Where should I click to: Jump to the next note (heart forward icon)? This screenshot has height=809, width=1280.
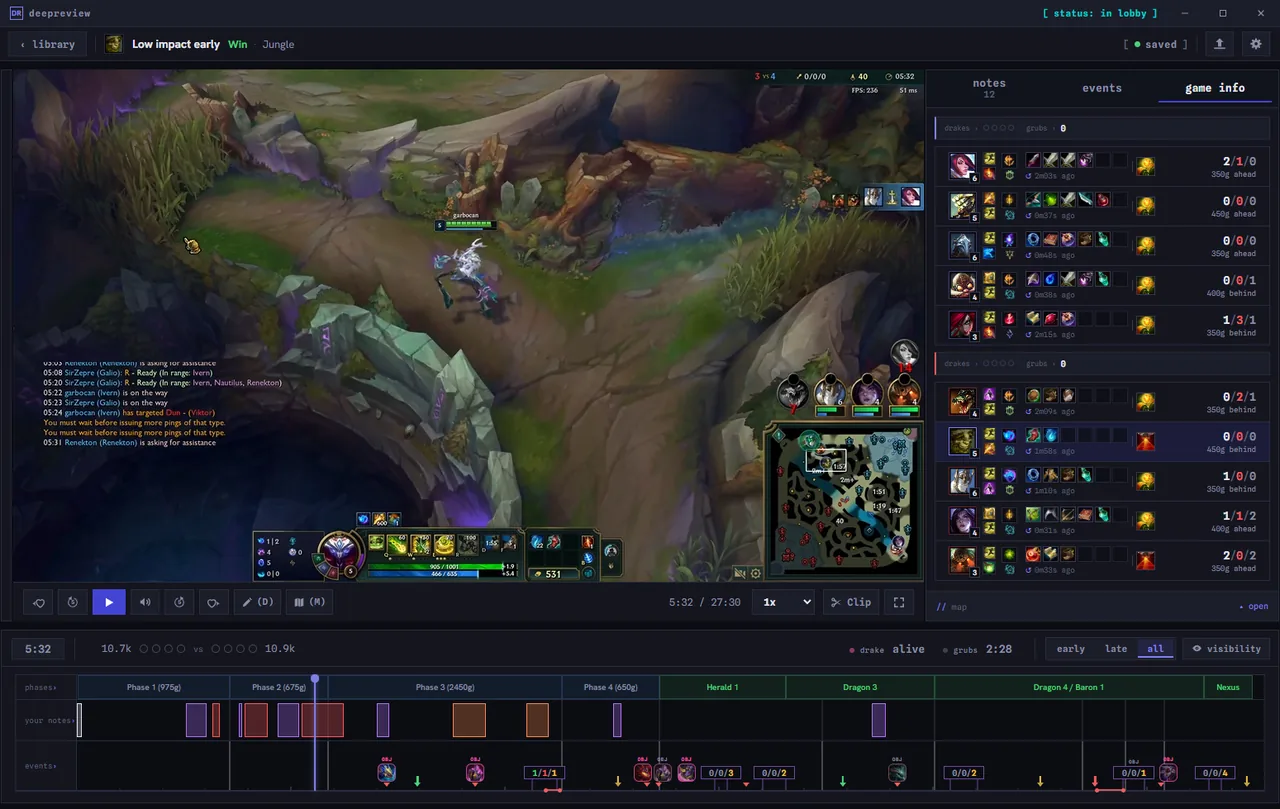213,602
